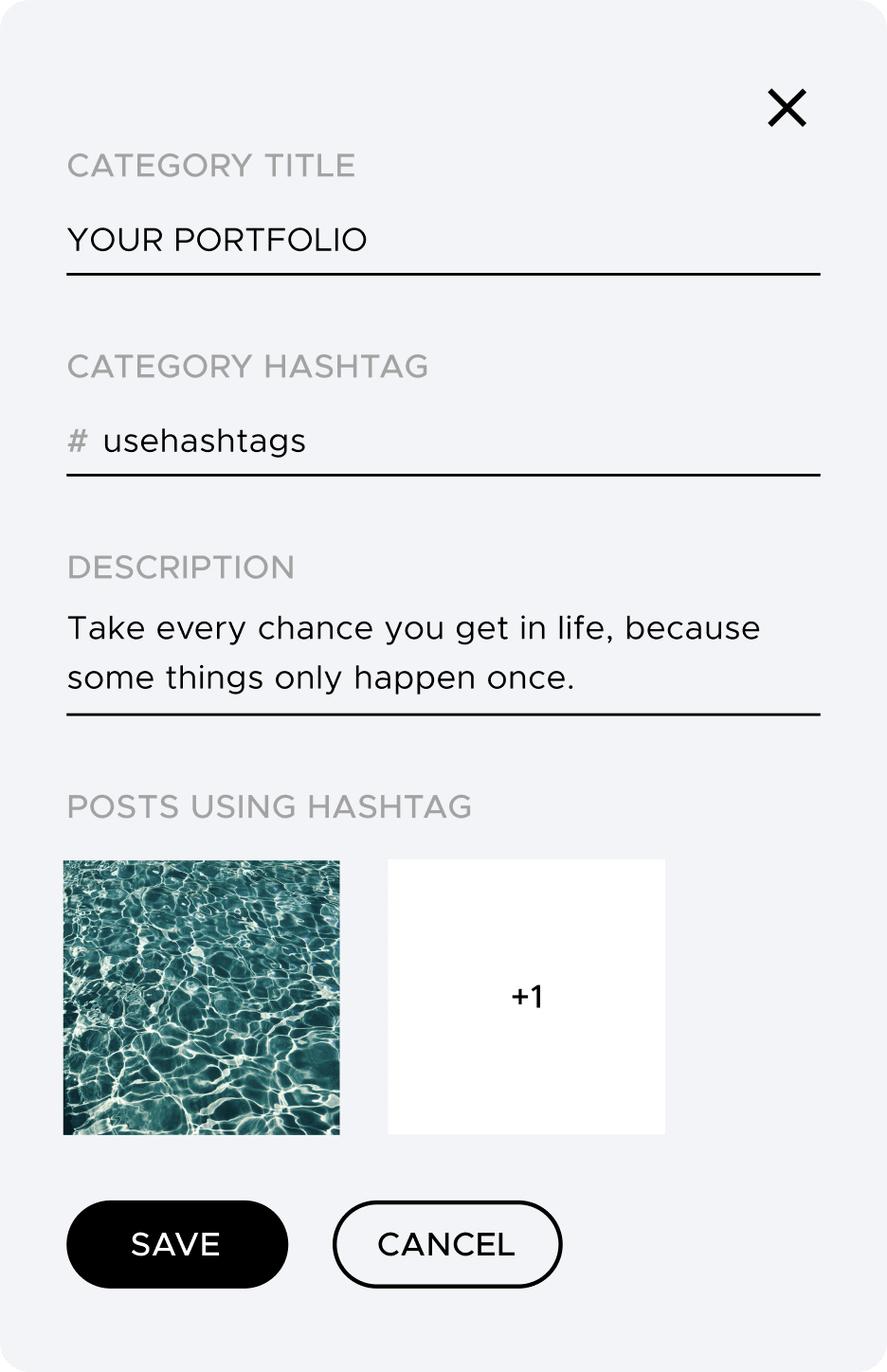Screen dimensions: 887x1372
Task: Click the underline beneath the hashtag field
Action: [x=443, y=475]
